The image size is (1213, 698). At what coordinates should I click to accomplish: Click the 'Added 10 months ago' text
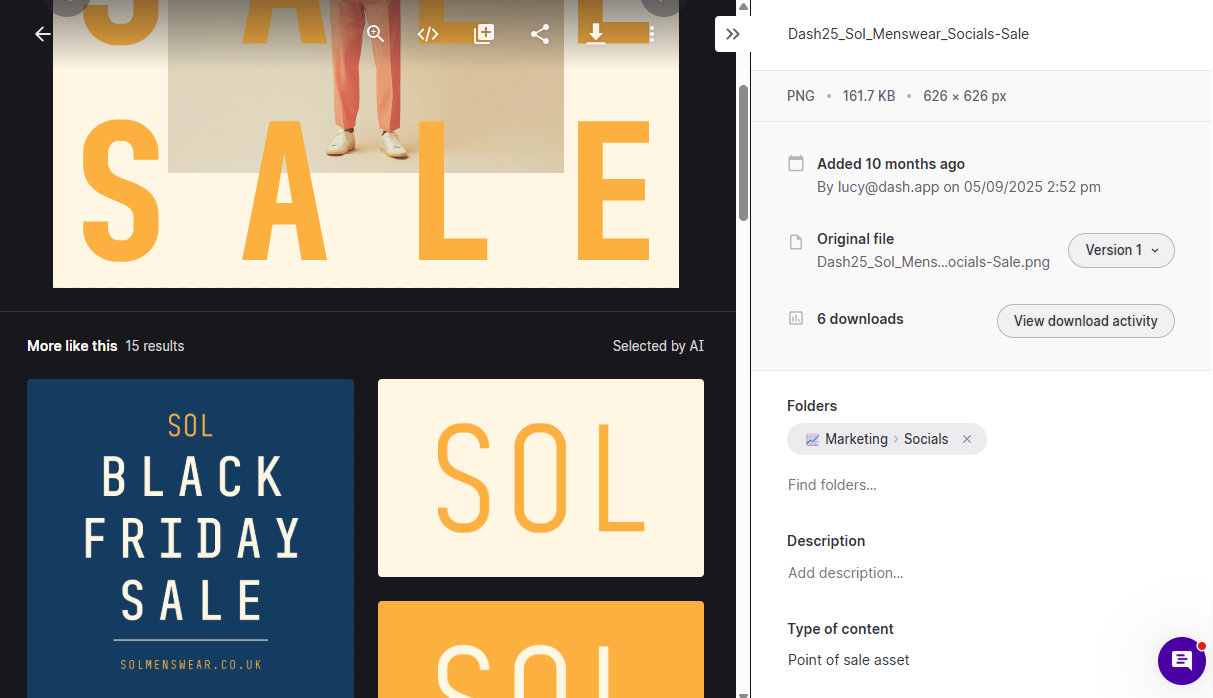891,164
